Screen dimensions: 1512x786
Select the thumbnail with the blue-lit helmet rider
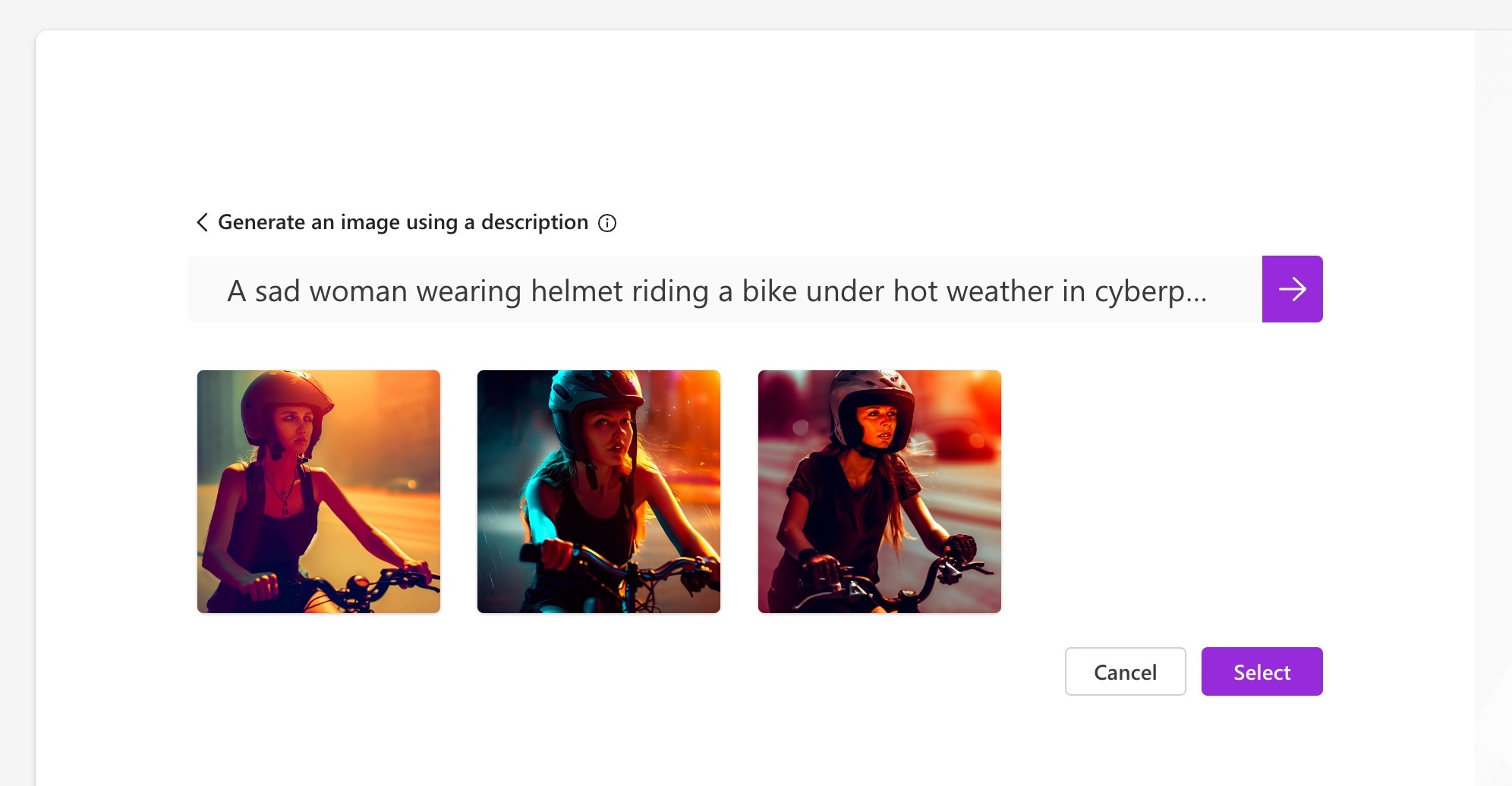click(x=599, y=492)
